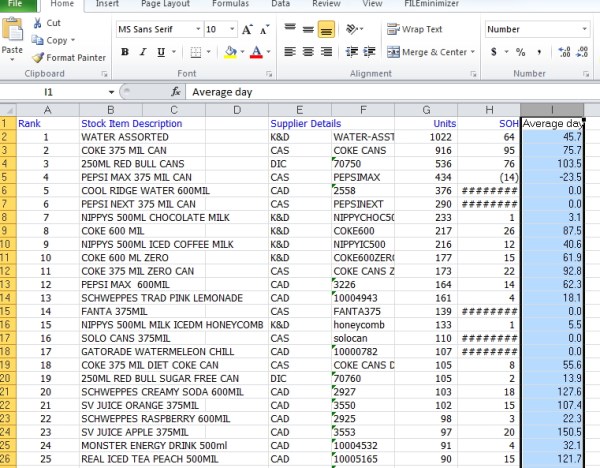Open the font size 10 dropdown
The width and height of the screenshot is (600, 468).
(232, 29)
